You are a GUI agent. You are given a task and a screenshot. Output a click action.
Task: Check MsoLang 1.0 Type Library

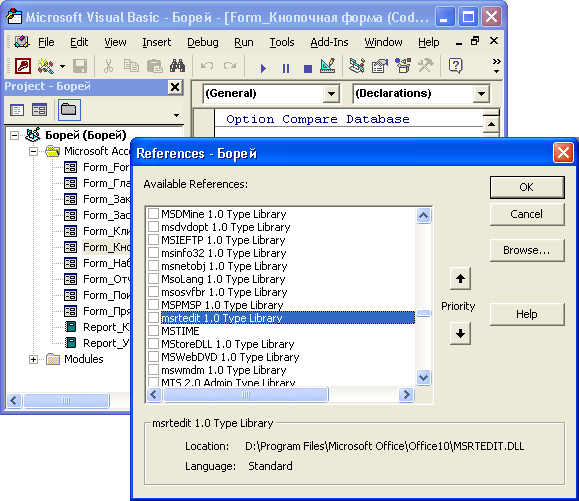pos(153,279)
